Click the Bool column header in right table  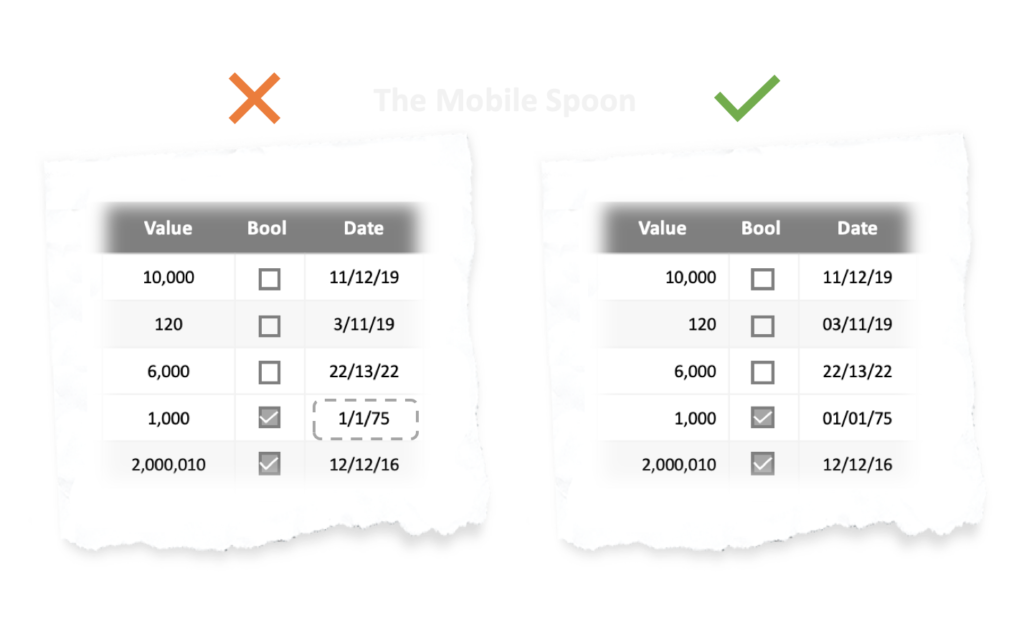(x=760, y=228)
